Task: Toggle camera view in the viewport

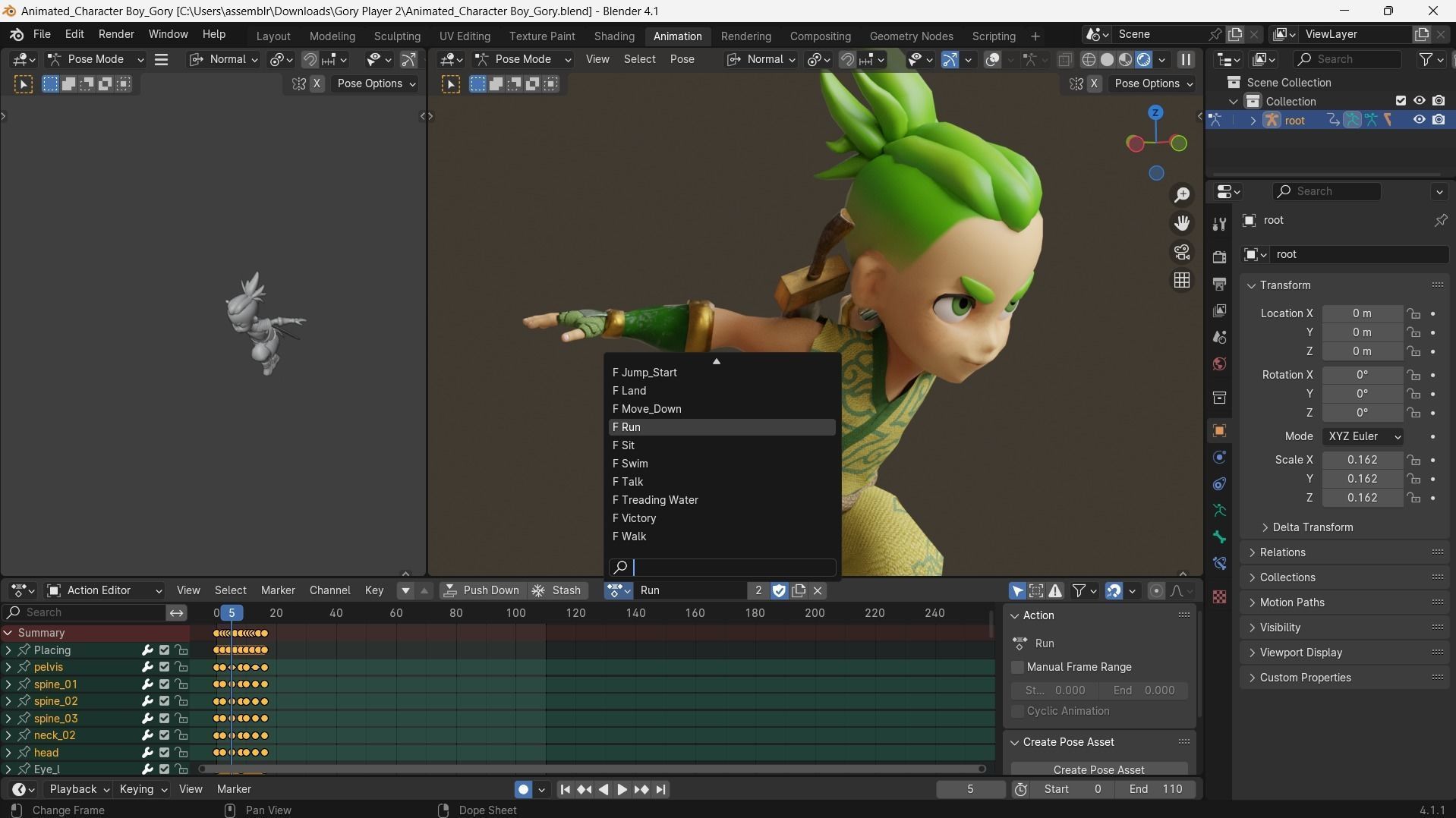Action: 1182,252
